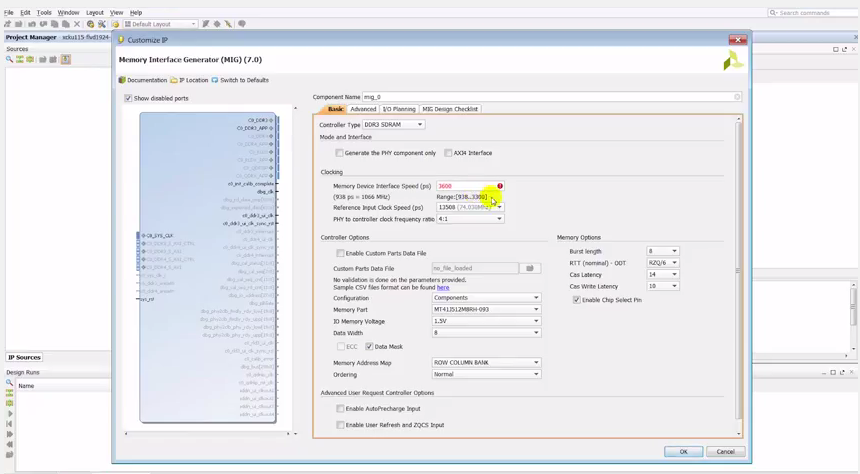Open the Ordering dropdown

click(486, 374)
